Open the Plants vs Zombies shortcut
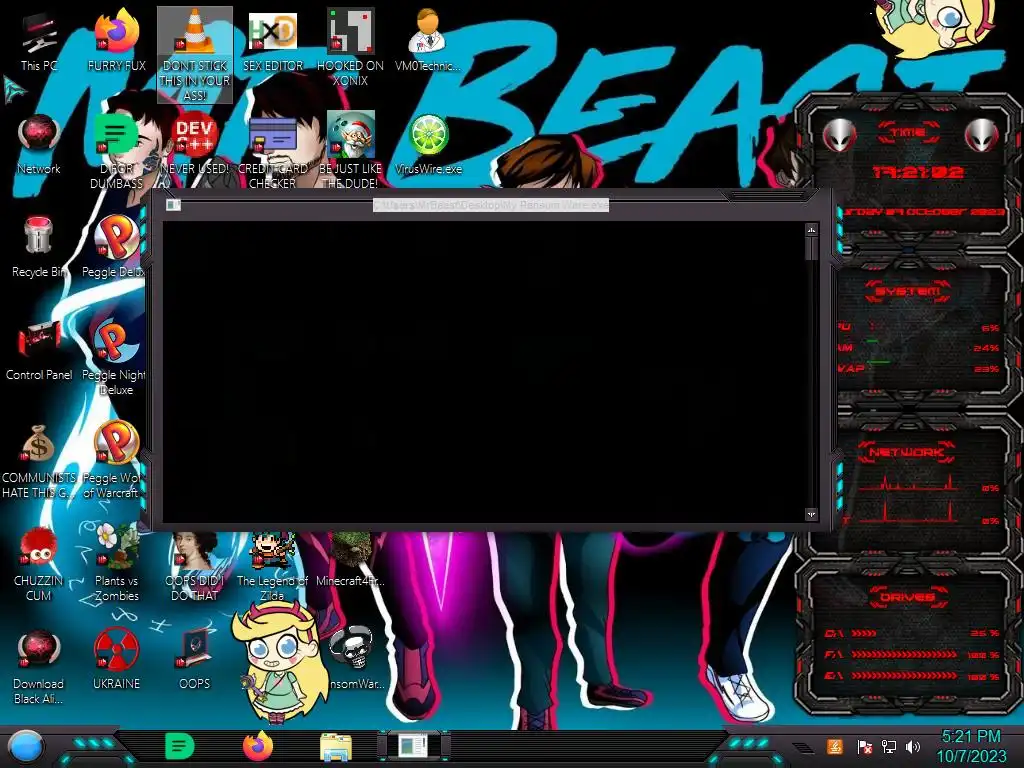The height and width of the screenshot is (768, 1024). pyautogui.click(x=116, y=563)
